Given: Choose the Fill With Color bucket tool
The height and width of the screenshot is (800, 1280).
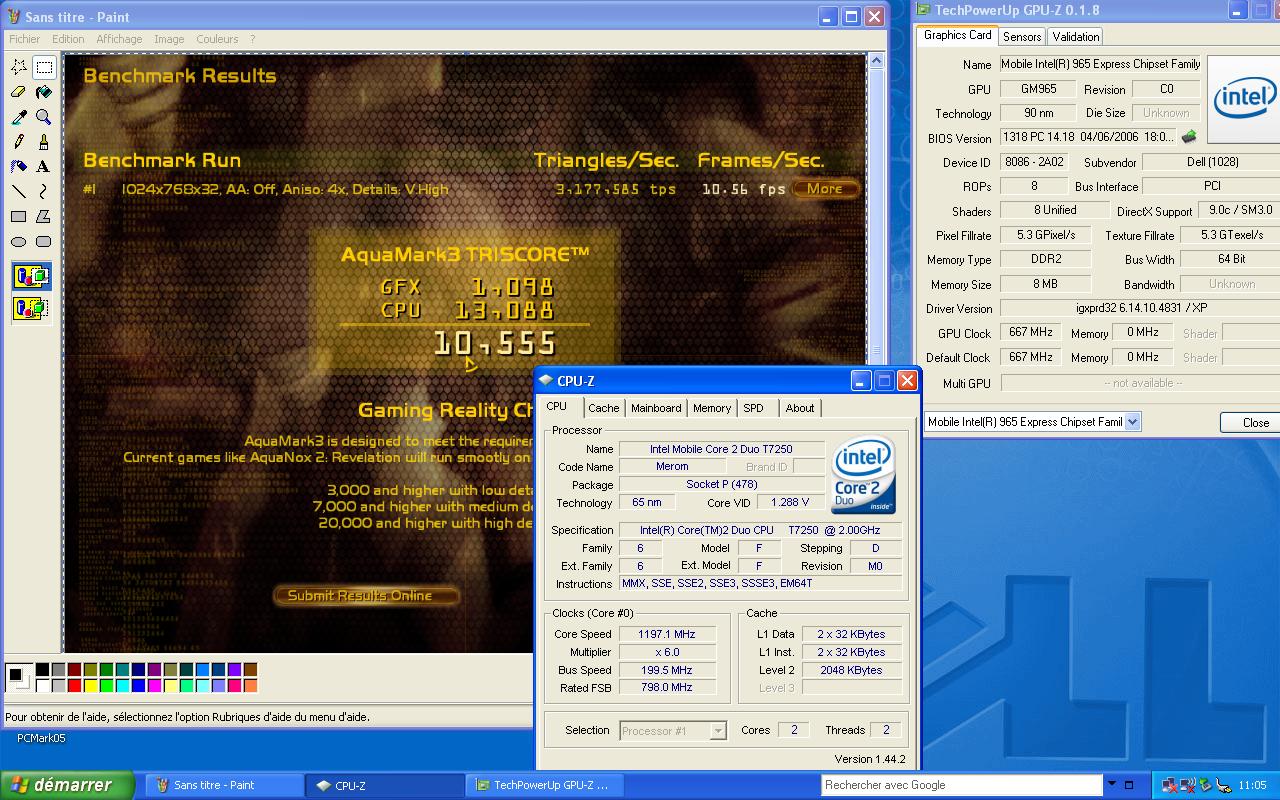Looking at the screenshot, I should (x=44, y=92).
